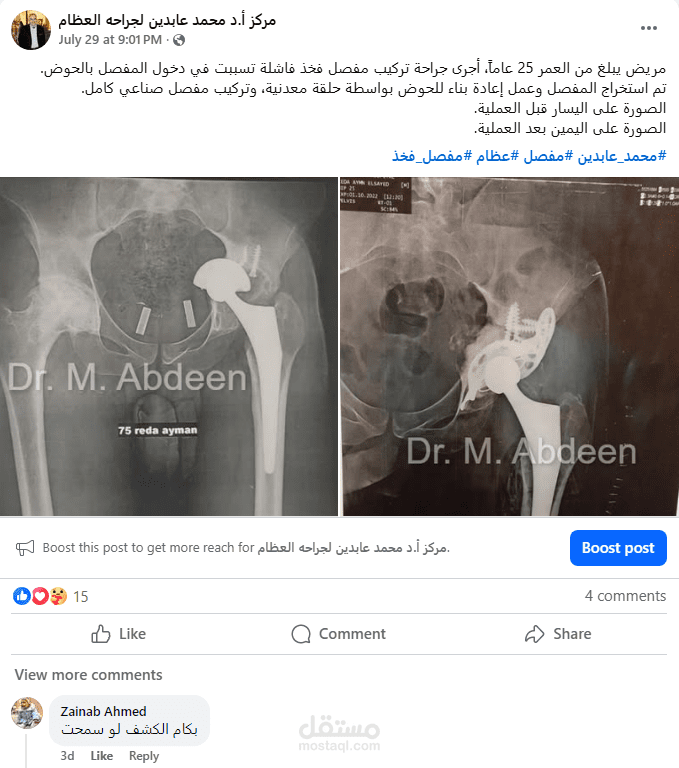Click the page profile picture avatar
This screenshot has height=768, width=679.
coord(31,30)
